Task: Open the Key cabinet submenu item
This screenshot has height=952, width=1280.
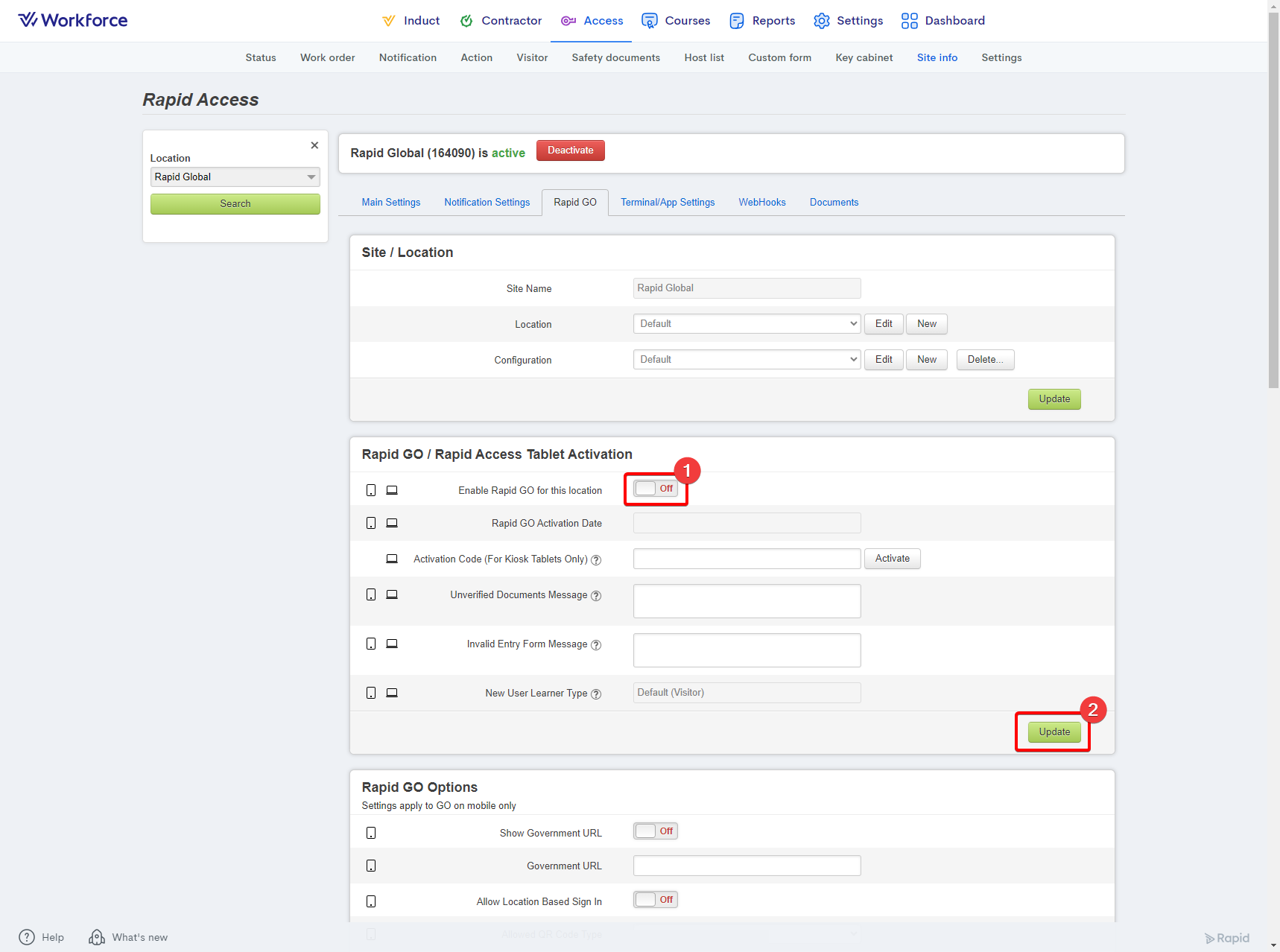Action: (864, 58)
